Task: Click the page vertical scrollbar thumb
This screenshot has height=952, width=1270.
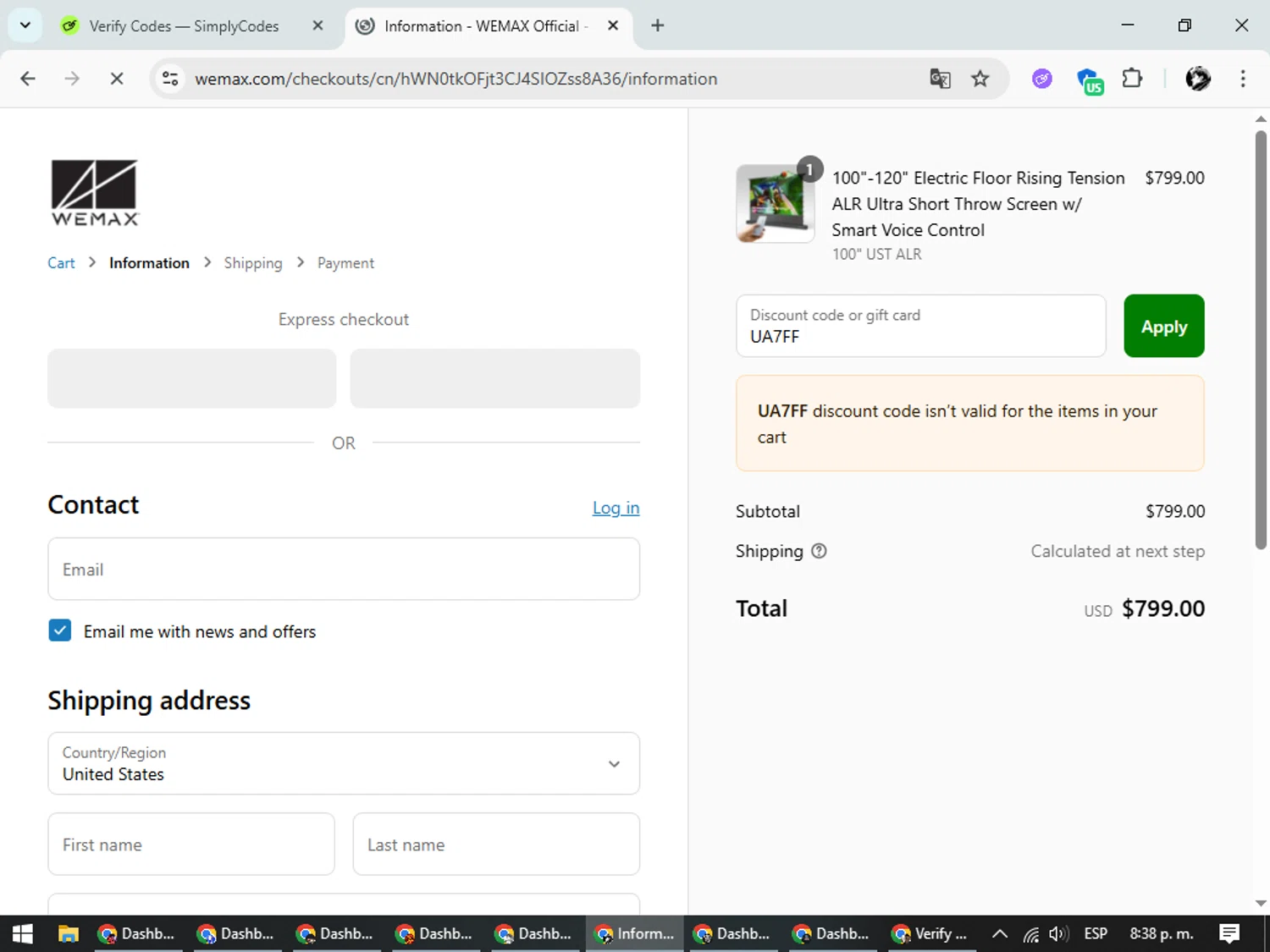Action: pos(1261,338)
